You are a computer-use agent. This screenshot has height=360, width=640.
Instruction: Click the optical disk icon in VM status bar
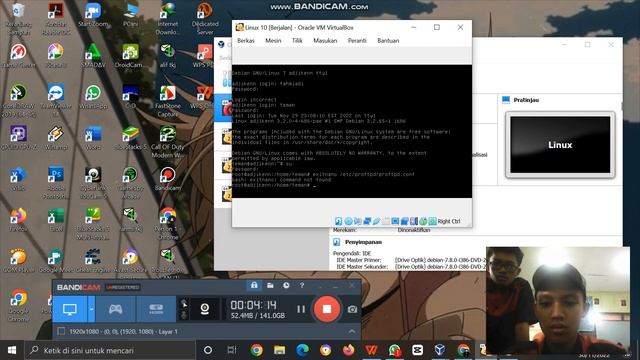click(348, 221)
